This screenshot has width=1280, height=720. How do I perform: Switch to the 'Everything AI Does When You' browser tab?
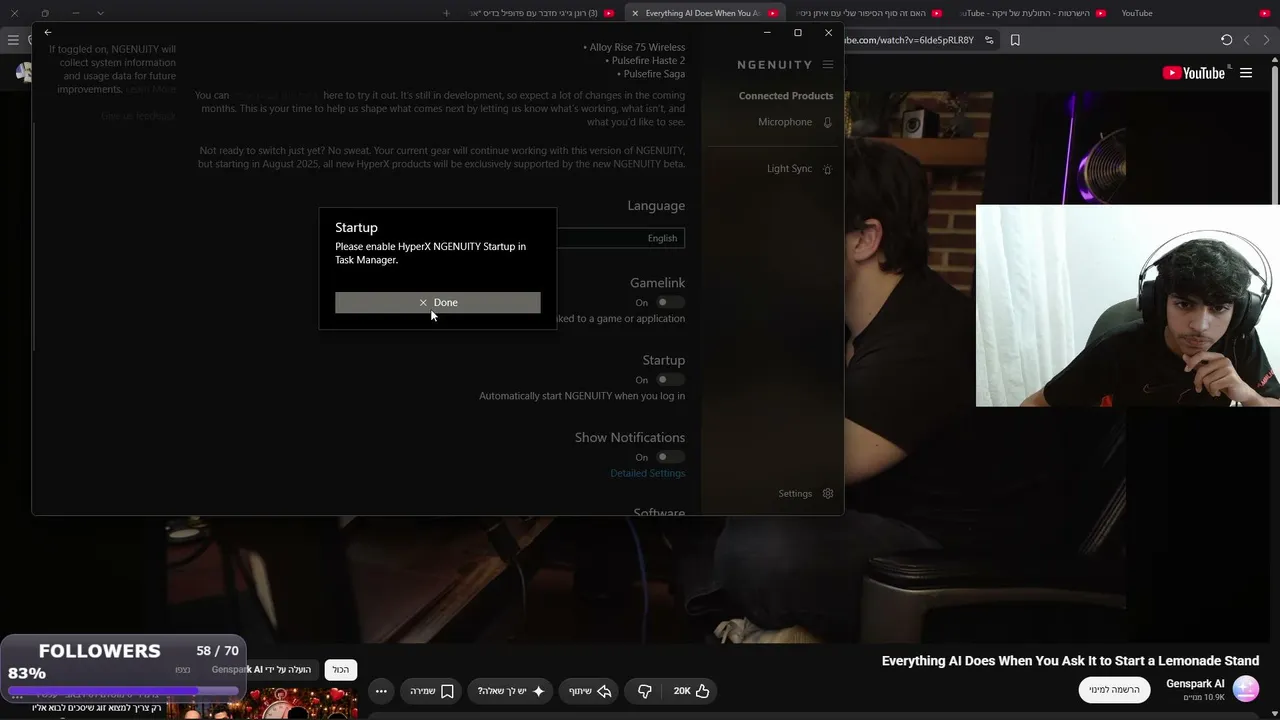click(x=704, y=13)
